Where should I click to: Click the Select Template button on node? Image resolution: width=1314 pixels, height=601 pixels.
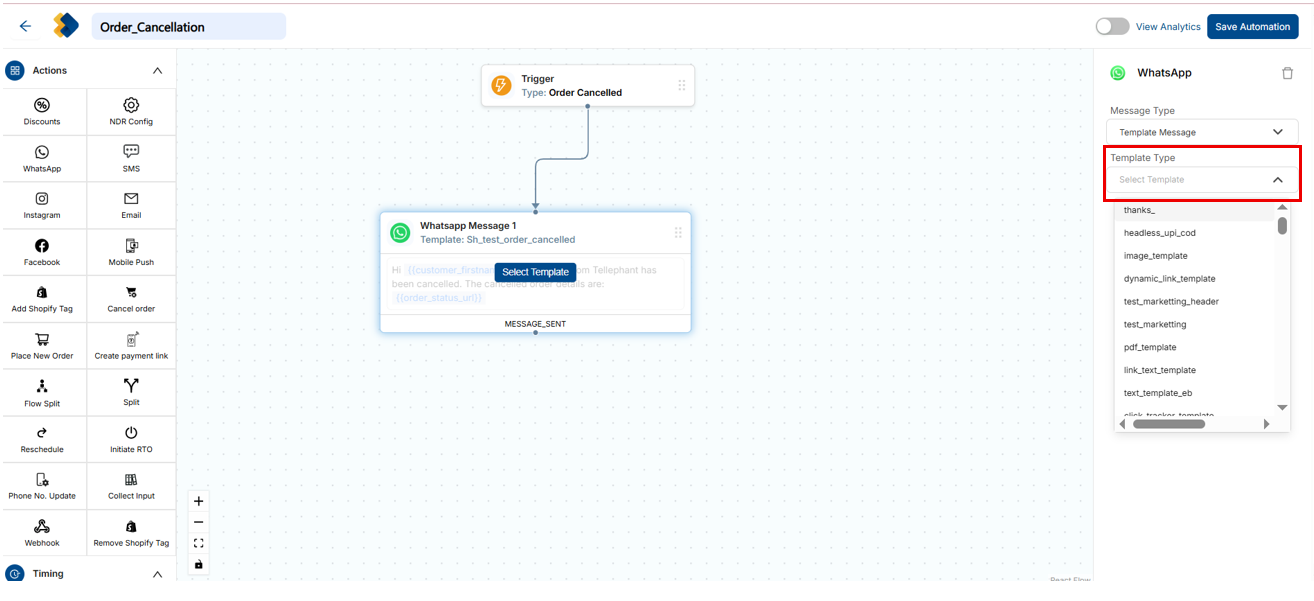click(535, 272)
